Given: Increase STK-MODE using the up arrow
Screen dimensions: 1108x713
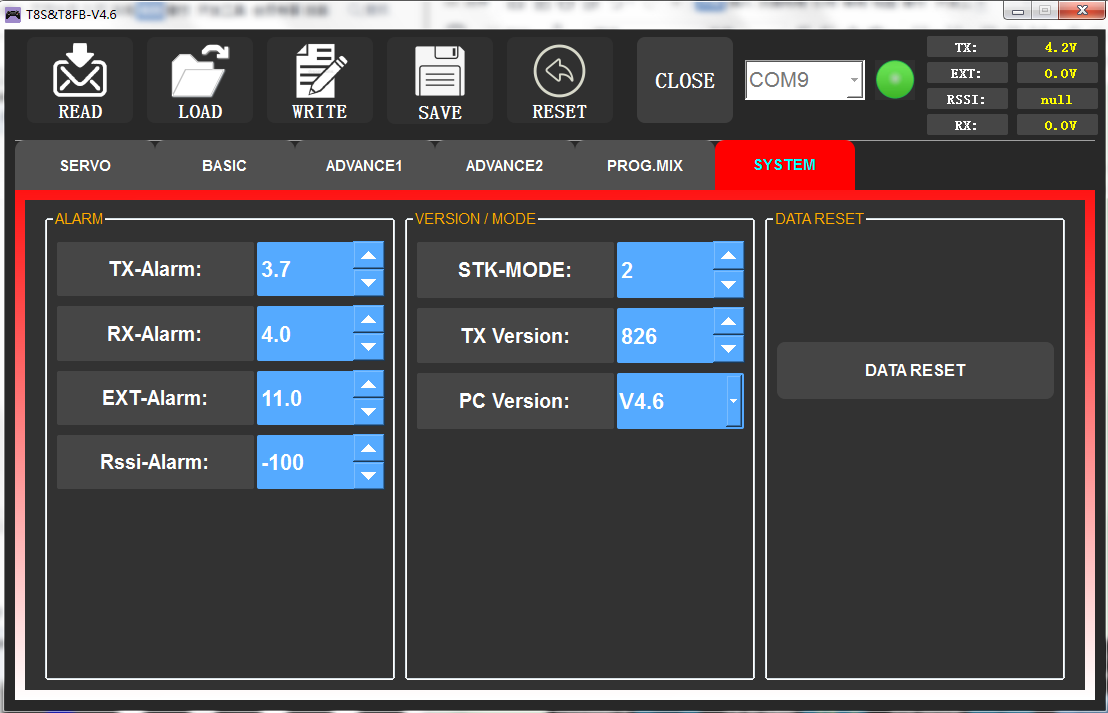Looking at the screenshot, I should (729, 256).
